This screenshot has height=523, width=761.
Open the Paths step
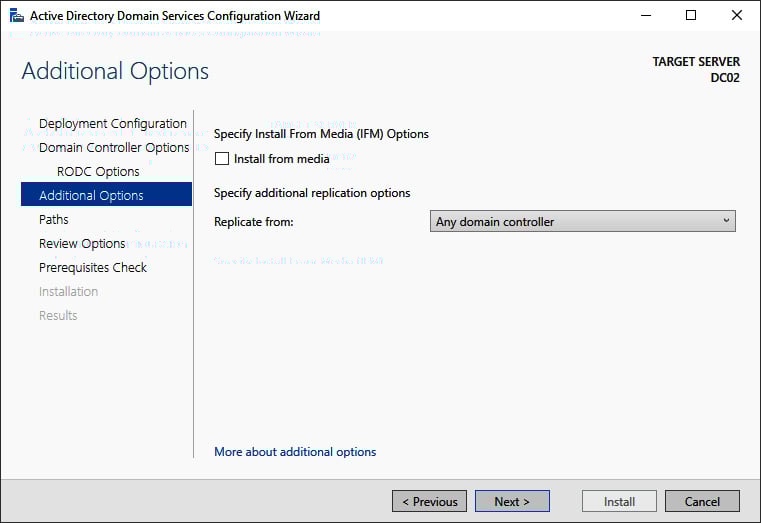[53, 219]
